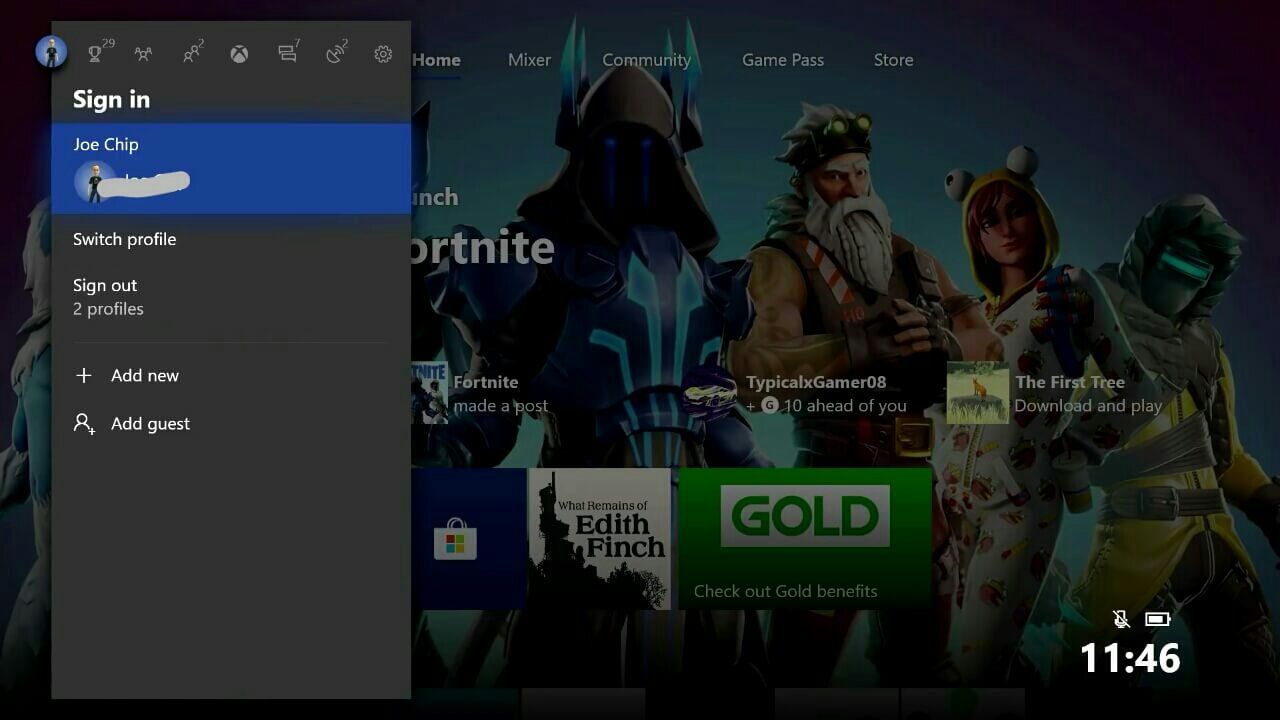Open the Multiplayer party icon tab
The width and height of the screenshot is (1280, 720).
point(143,54)
